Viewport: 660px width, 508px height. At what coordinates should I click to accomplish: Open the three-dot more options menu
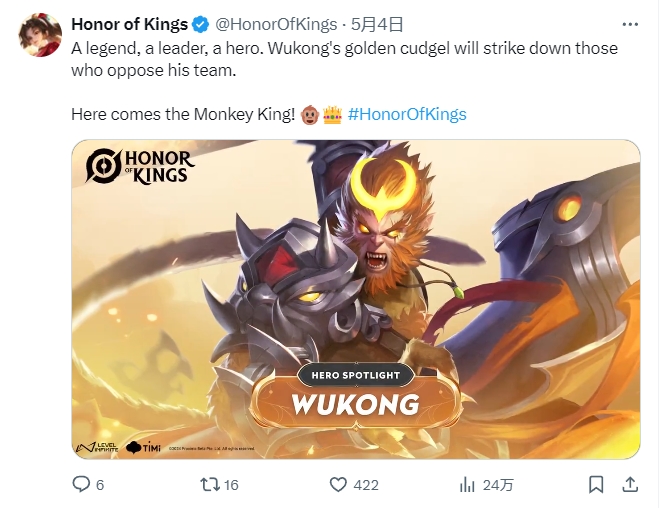(x=630, y=24)
